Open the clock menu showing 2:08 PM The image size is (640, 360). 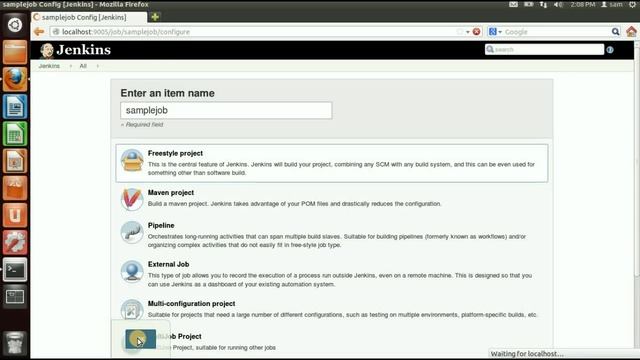click(x=583, y=4)
